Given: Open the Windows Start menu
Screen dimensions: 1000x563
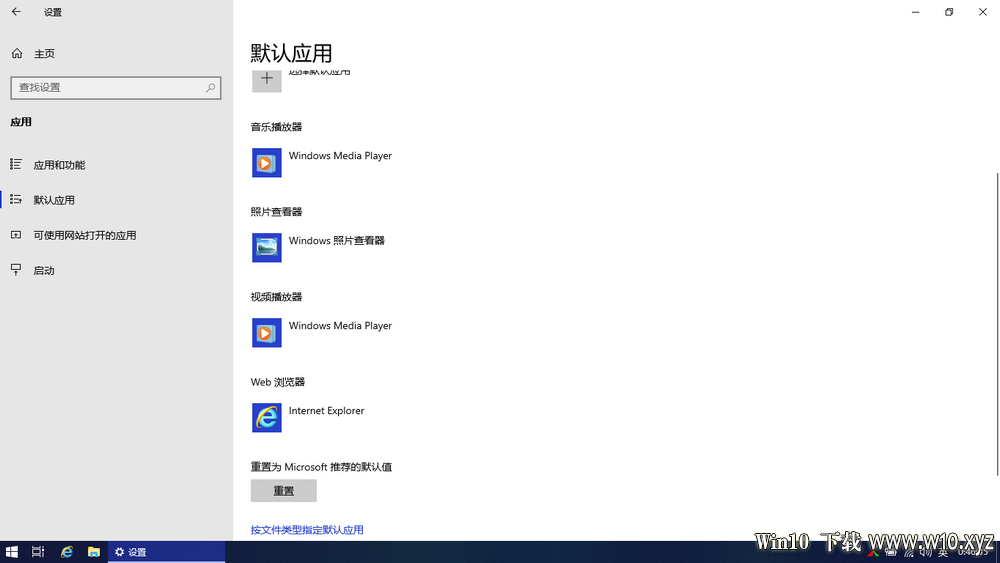Looking at the screenshot, I should point(11,552).
